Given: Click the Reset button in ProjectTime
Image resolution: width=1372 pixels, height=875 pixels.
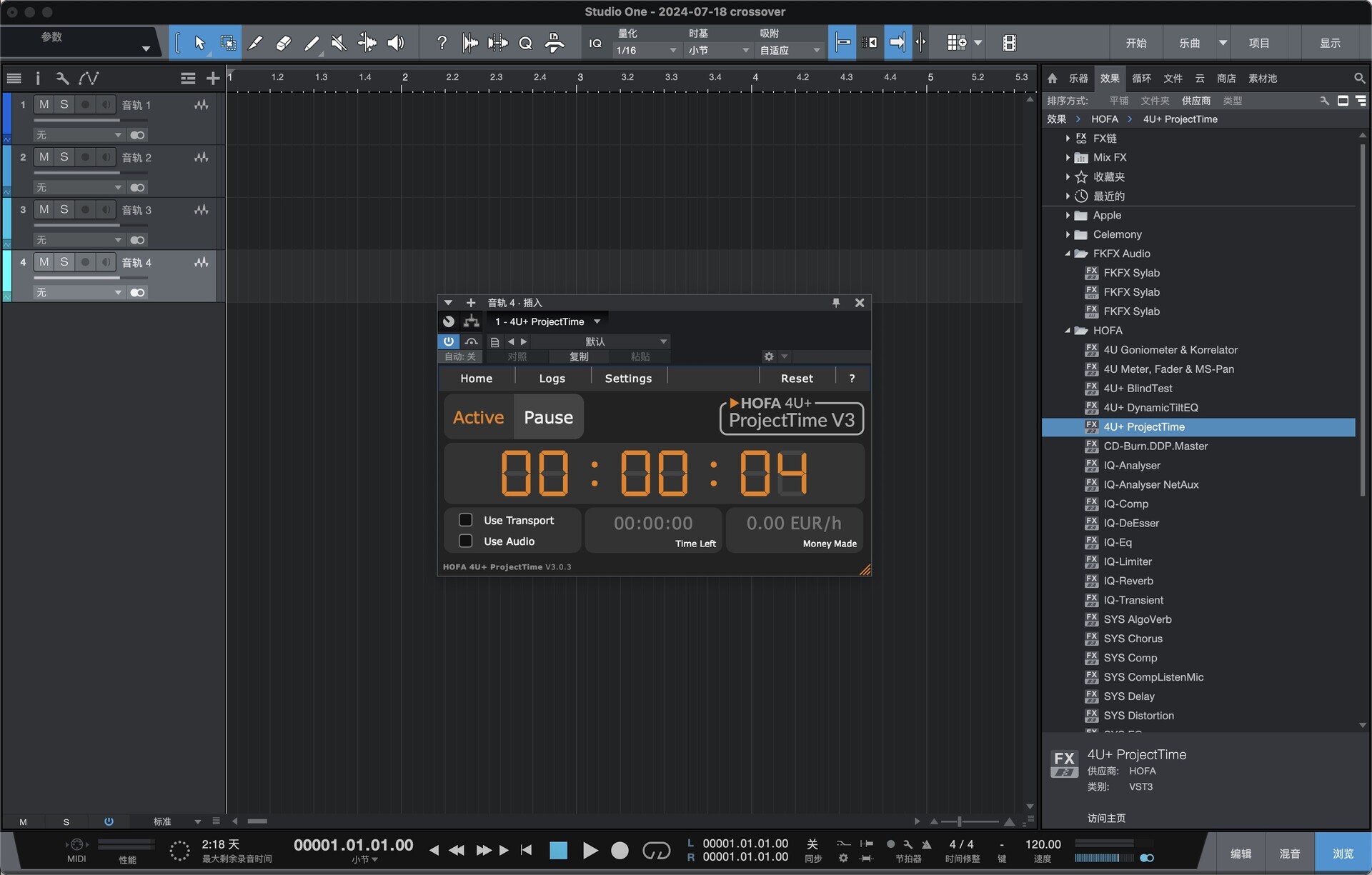Looking at the screenshot, I should click(x=796, y=379).
